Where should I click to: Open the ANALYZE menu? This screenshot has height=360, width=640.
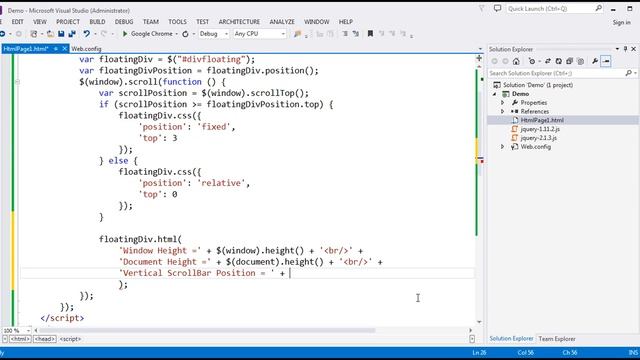point(282,22)
